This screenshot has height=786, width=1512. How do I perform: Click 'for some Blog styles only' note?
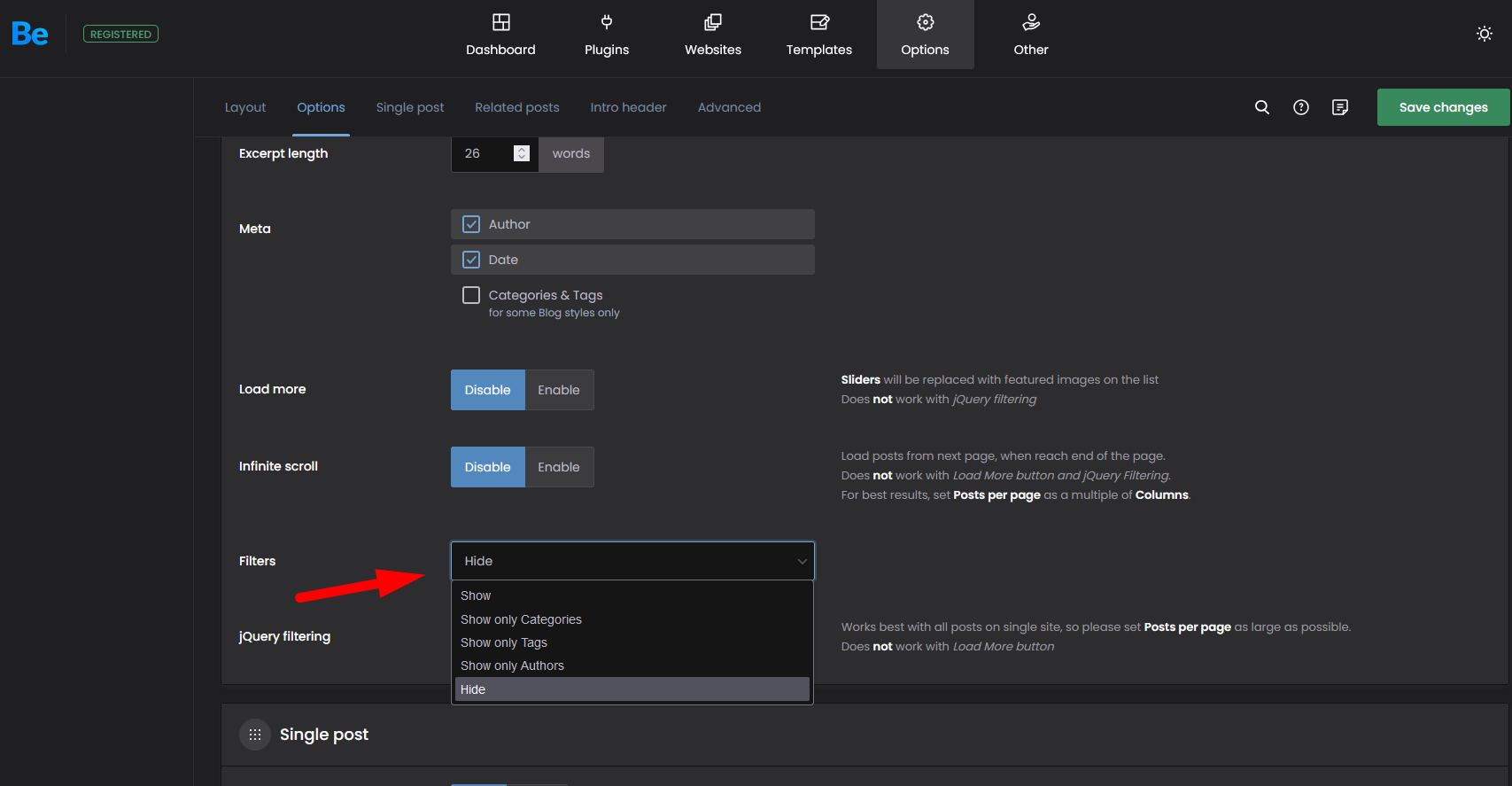point(554,313)
